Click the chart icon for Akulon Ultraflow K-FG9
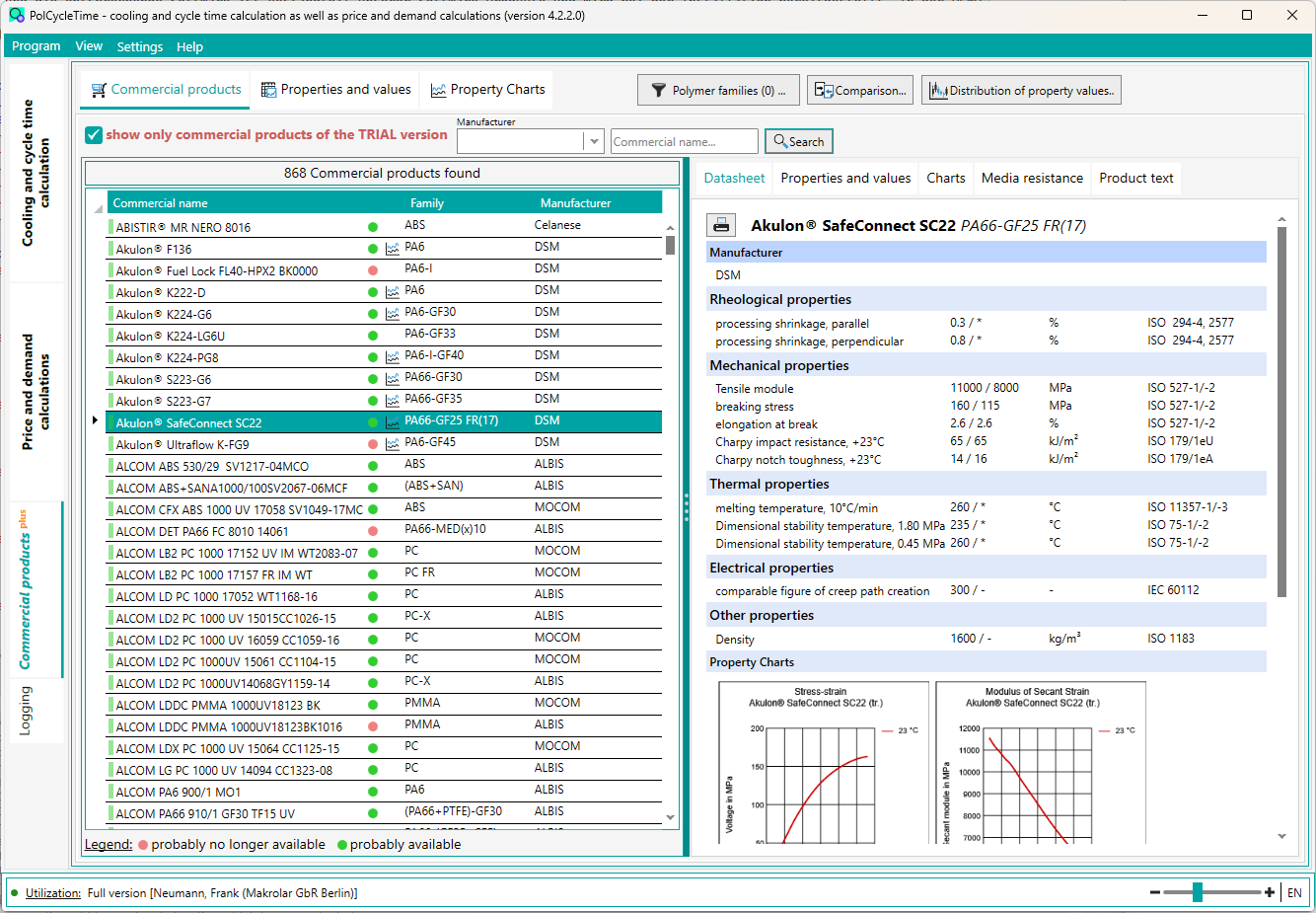Screen dimensions: 1316x913 393,444
